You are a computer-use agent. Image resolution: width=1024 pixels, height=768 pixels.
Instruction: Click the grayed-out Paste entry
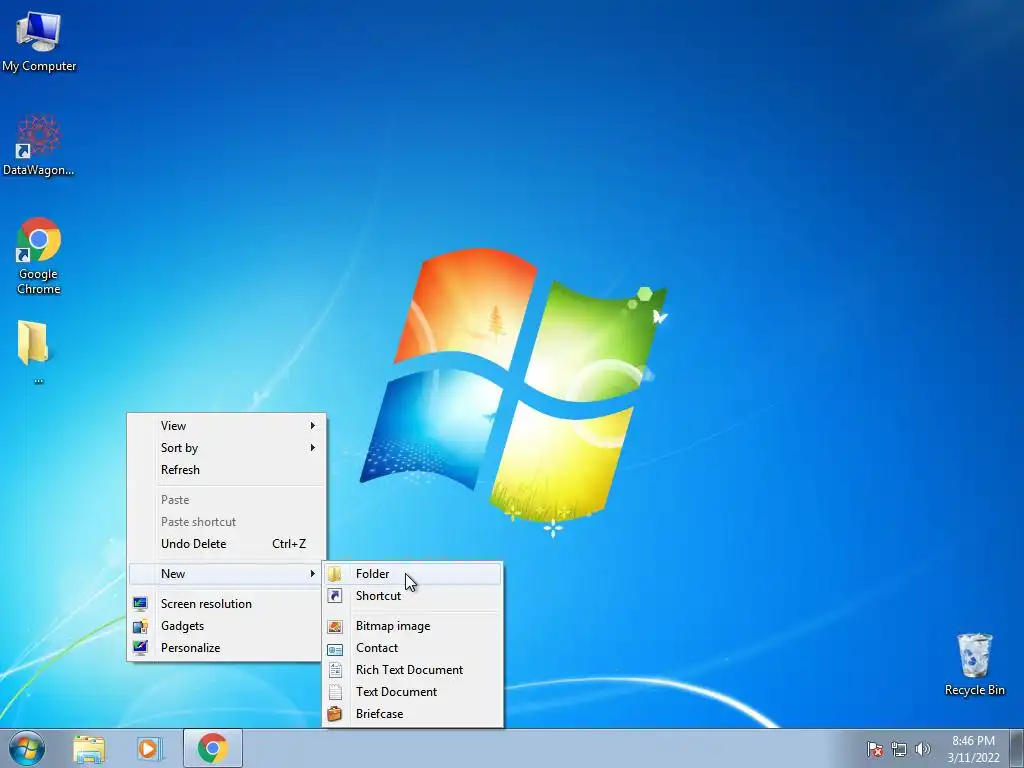[x=227, y=500]
